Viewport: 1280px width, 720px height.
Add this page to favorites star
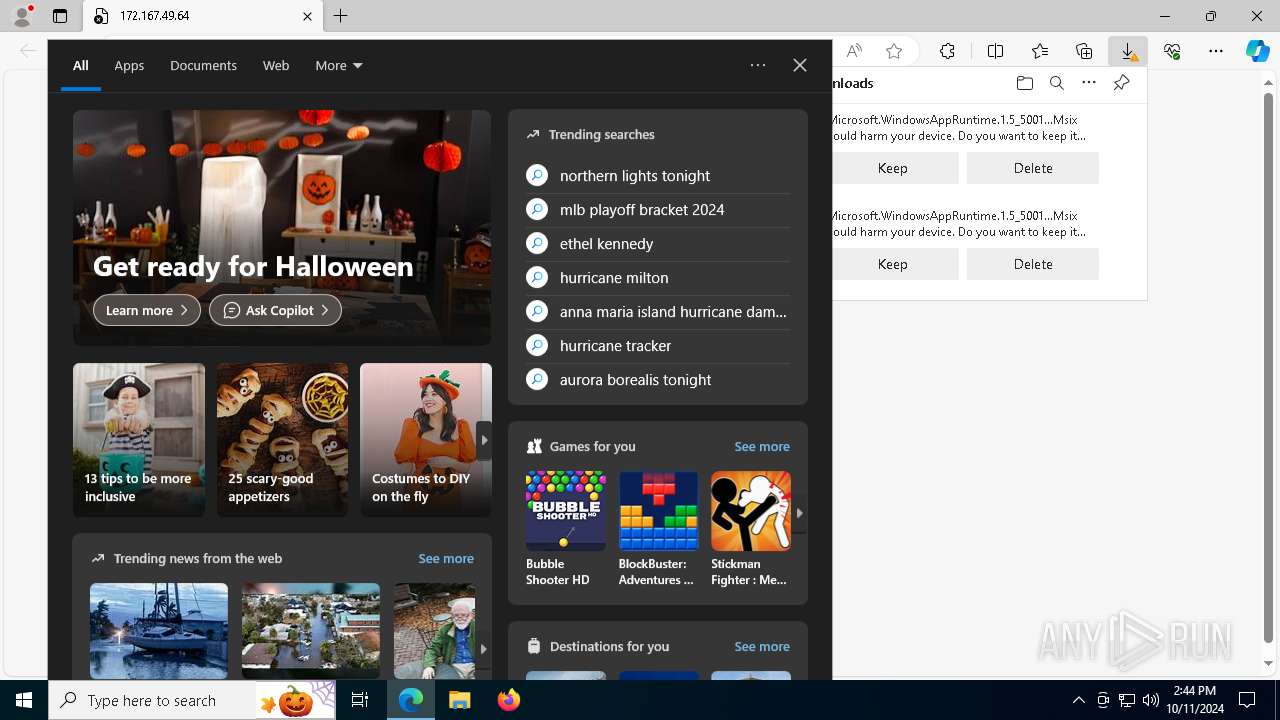[894, 51]
